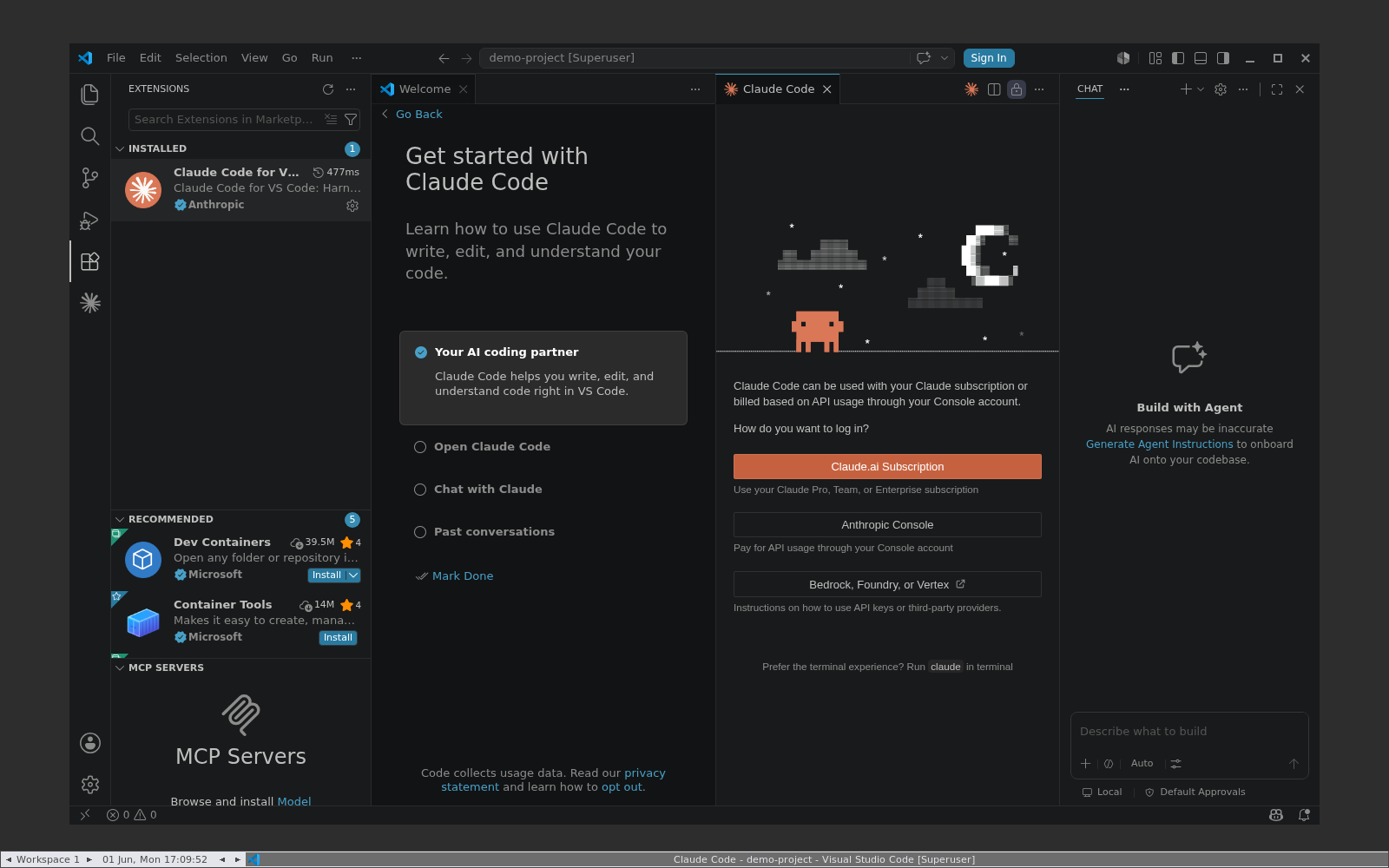Open Dev Containers install dropdown arrow
This screenshot has height=868, width=1389.
pyautogui.click(x=353, y=575)
